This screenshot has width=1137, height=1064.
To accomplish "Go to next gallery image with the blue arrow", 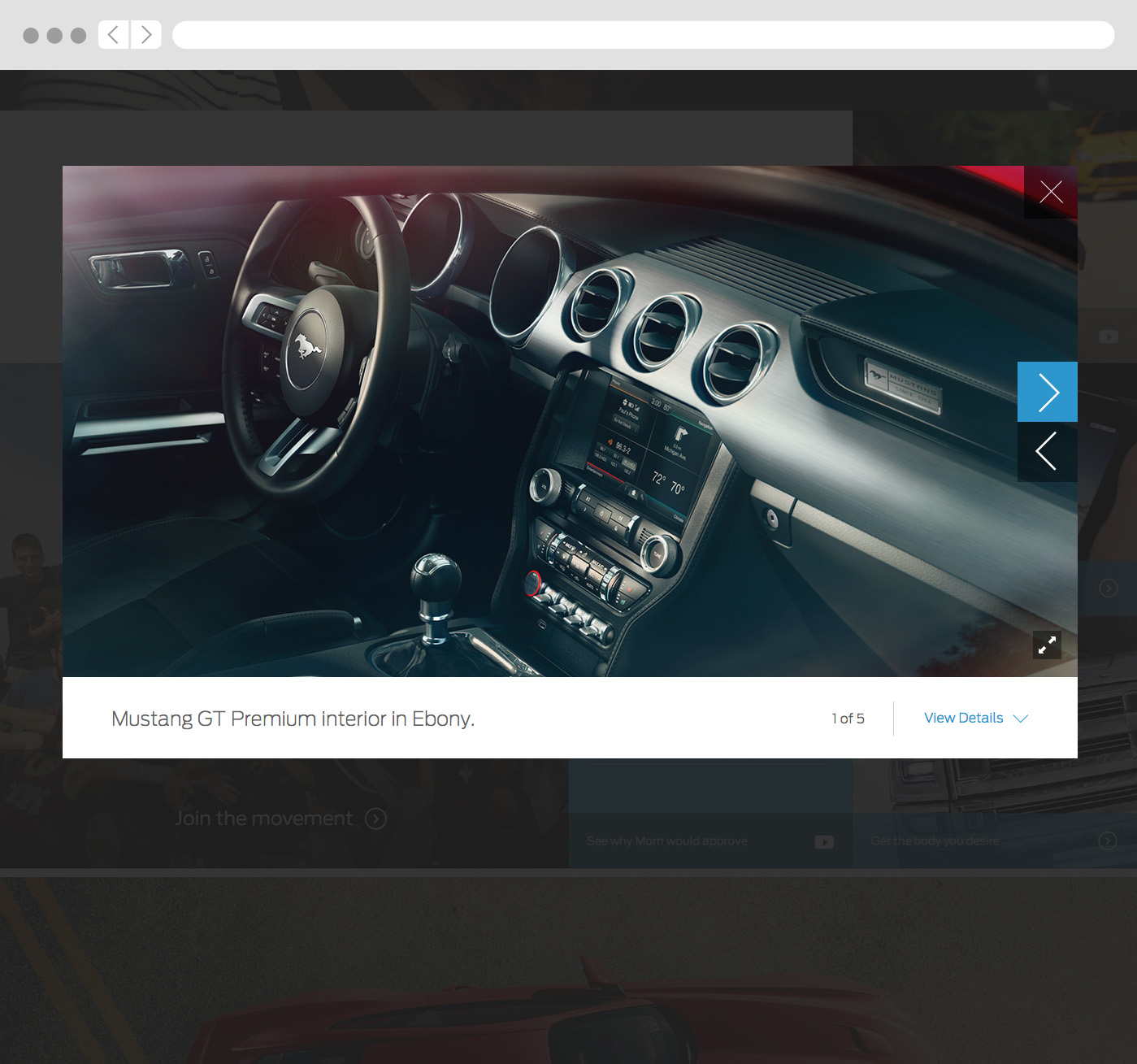I will pyautogui.click(x=1048, y=392).
